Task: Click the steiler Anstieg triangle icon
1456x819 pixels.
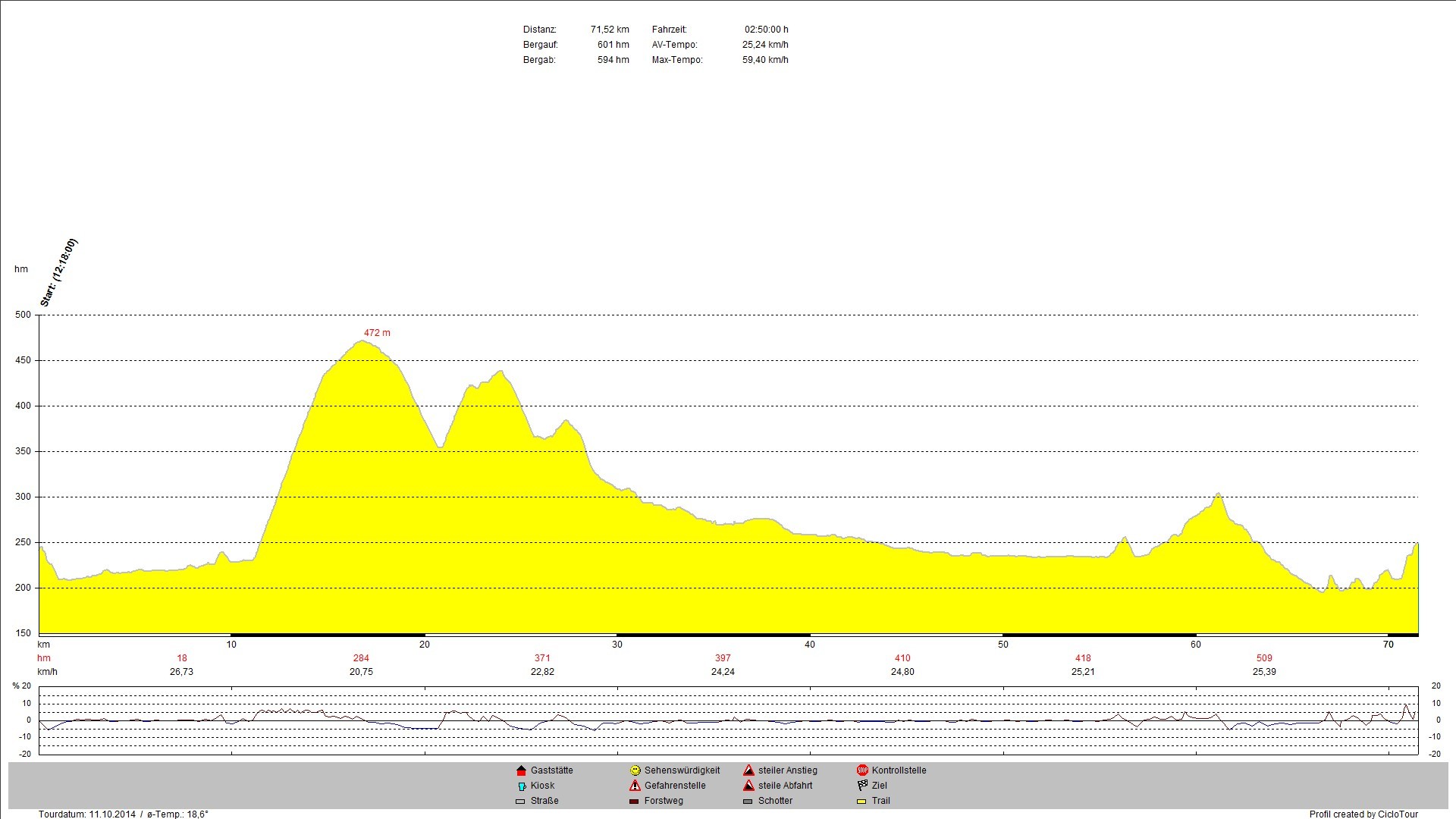Action: click(748, 770)
